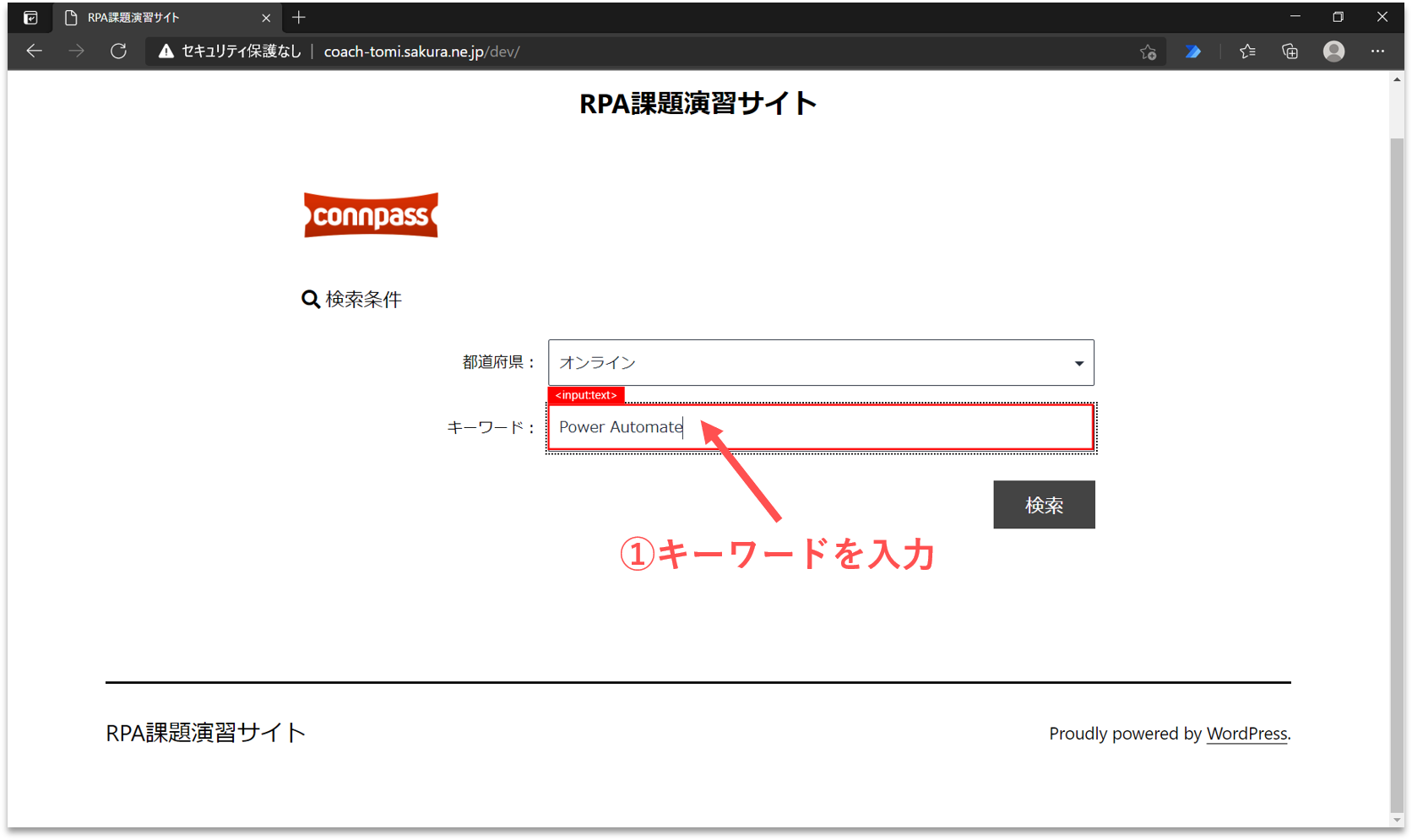Click the connpass logo image
1412x840 pixels.
pyautogui.click(x=371, y=215)
